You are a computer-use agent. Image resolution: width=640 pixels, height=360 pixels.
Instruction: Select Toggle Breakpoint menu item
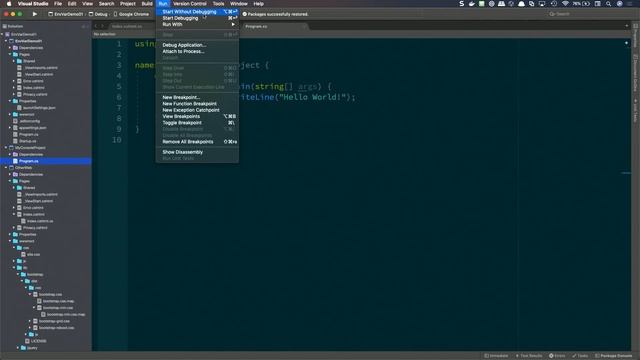coord(198,122)
